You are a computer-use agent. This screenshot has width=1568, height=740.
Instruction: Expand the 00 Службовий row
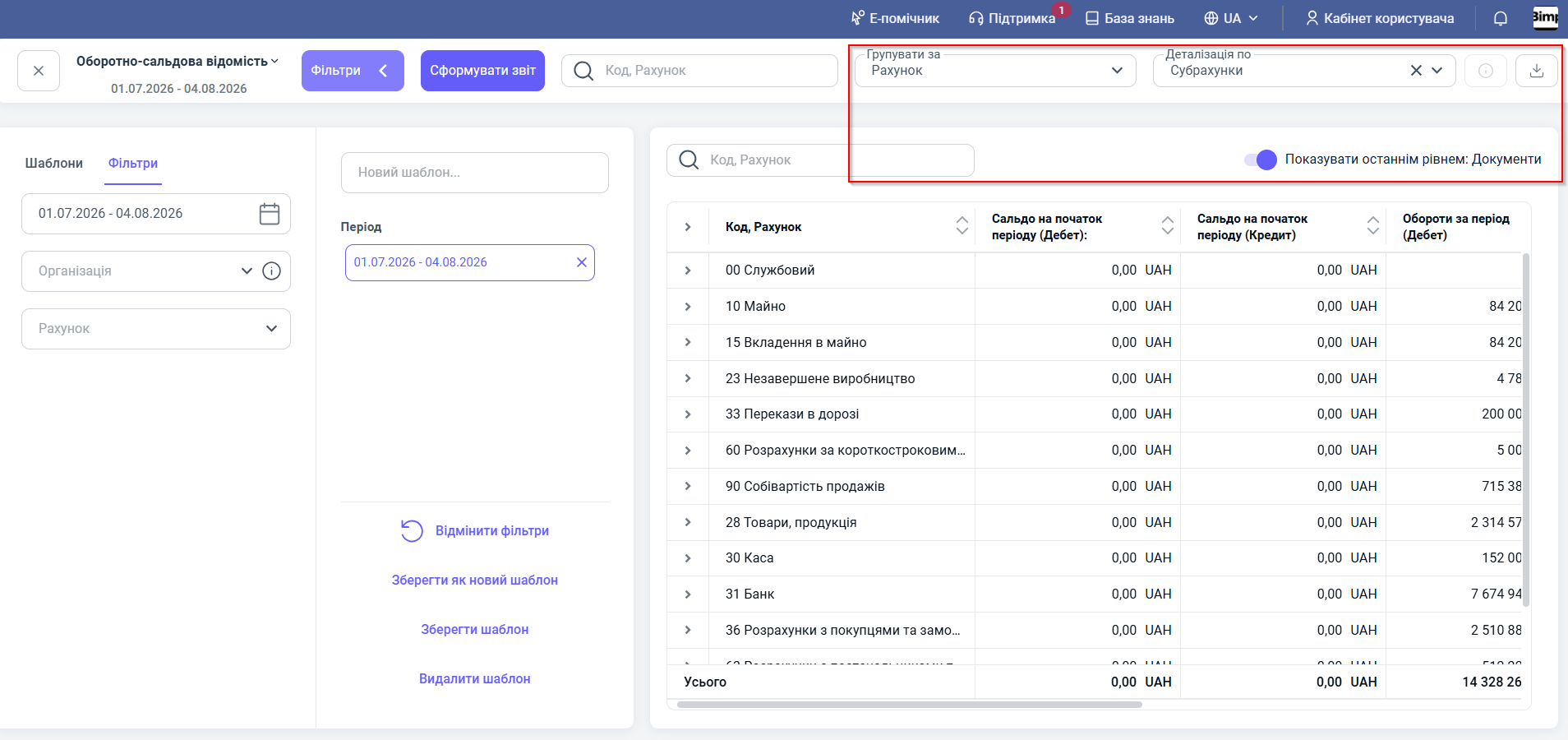click(688, 271)
